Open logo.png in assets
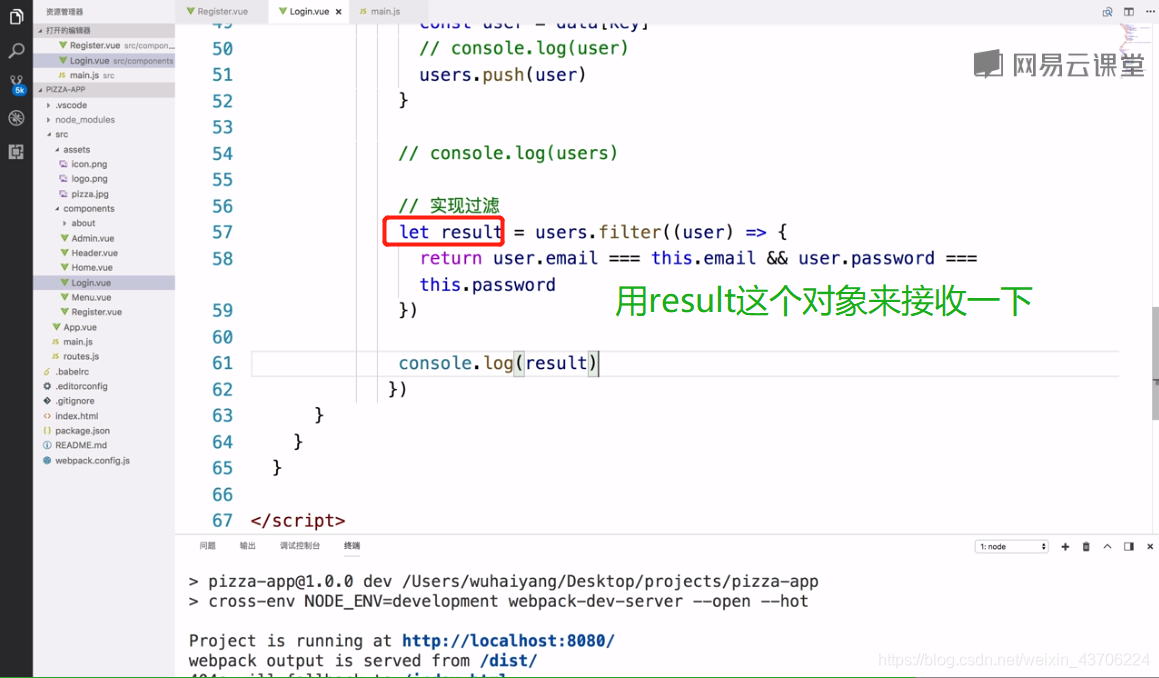 click(103, 179)
